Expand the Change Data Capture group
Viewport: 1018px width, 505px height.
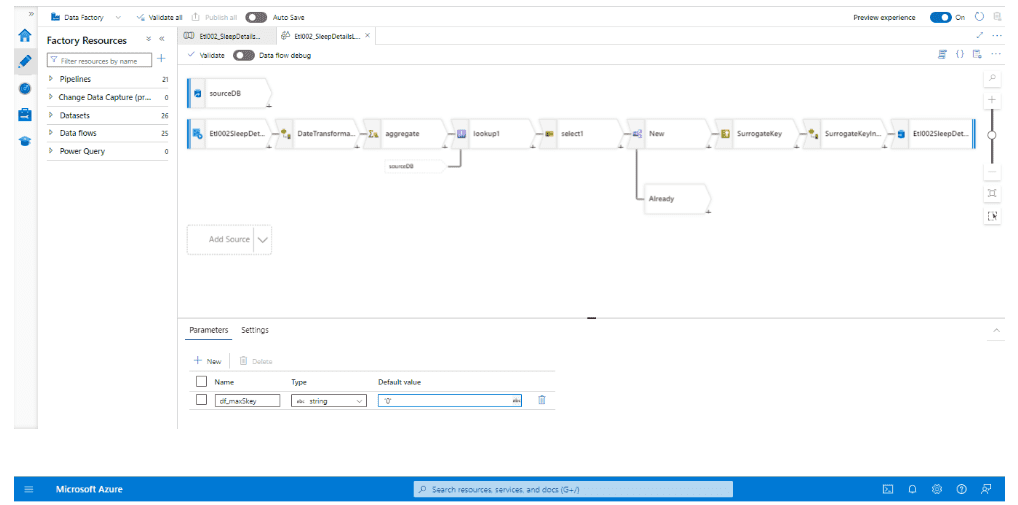pyautogui.click(x=51, y=97)
